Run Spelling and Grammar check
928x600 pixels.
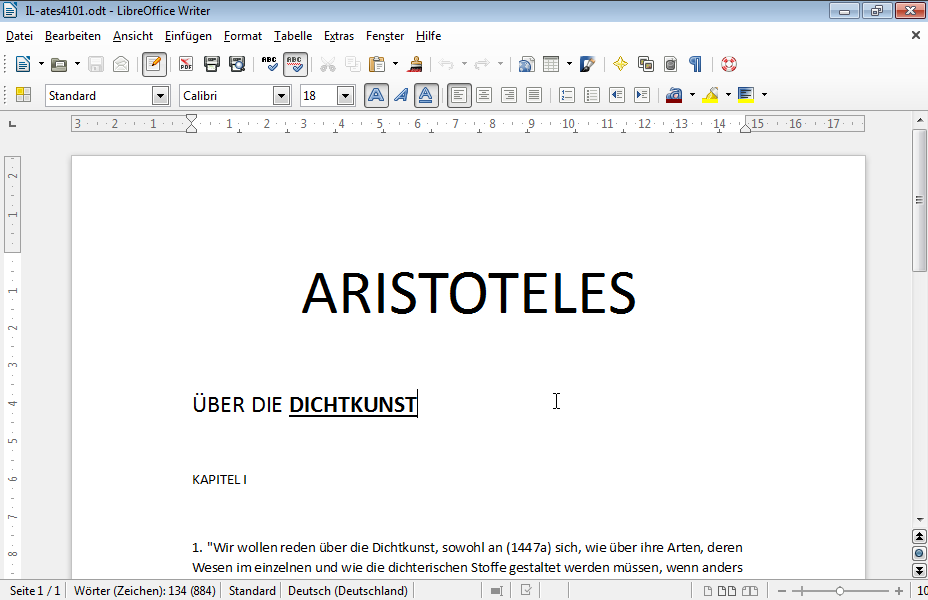tap(269, 64)
